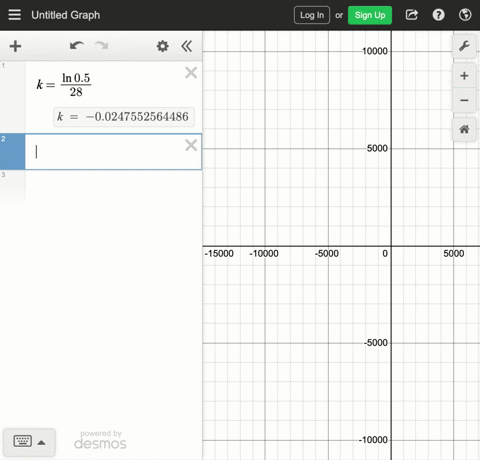Open expression list settings gear
The image size is (480, 460).
pyautogui.click(x=163, y=46)
